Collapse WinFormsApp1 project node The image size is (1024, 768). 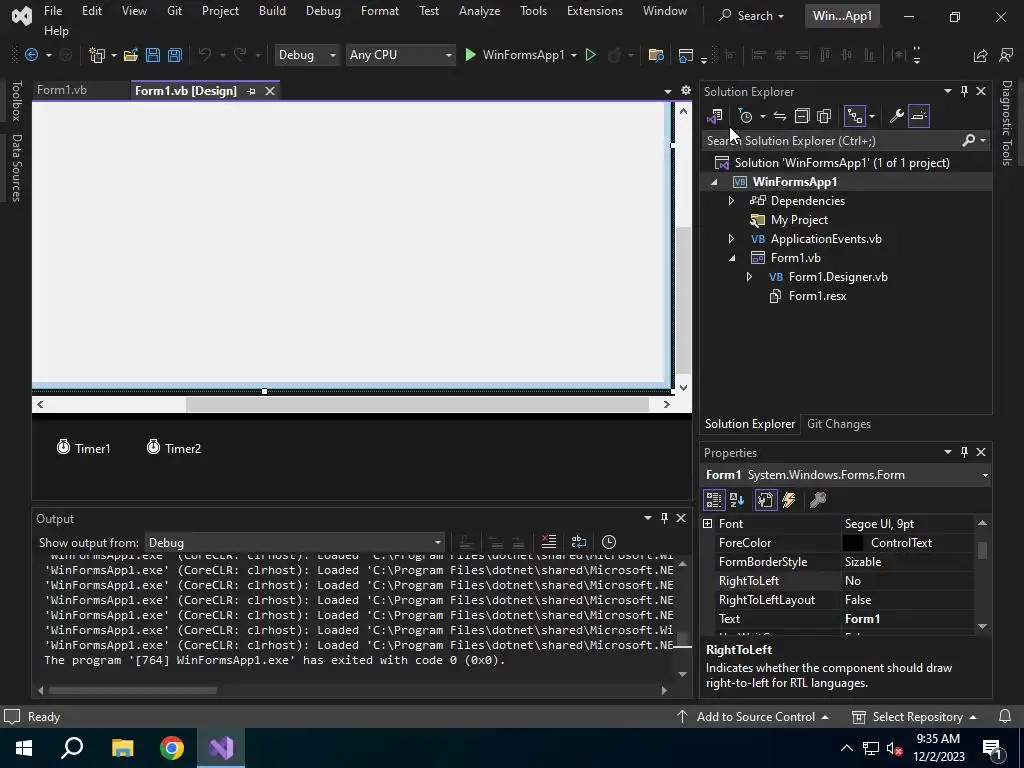tap(714, 182)
